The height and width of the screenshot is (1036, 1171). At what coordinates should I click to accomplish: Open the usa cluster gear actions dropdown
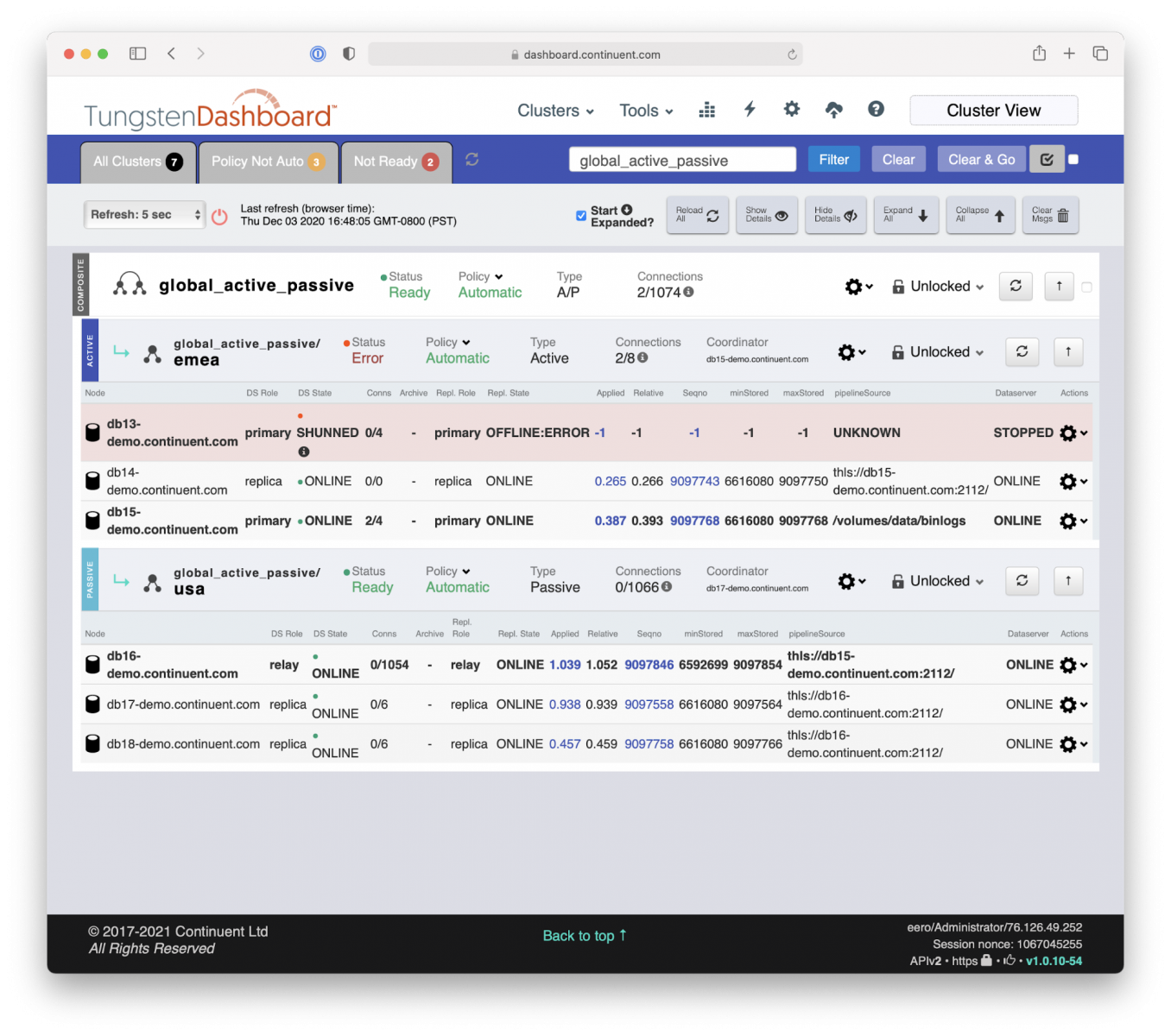tap(851, 581)
